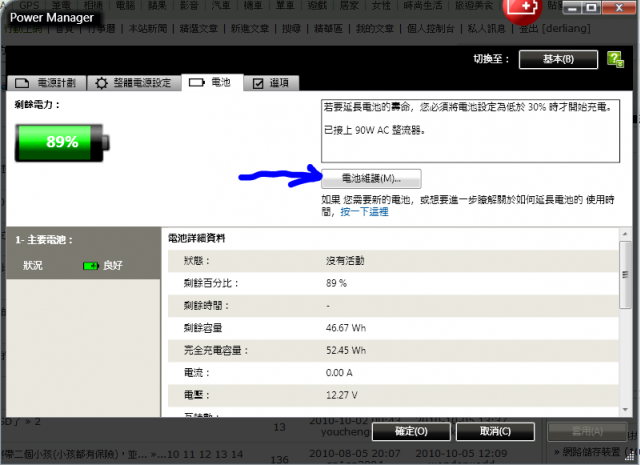Image resolution: width=640 pixels, height=465 pixels.
Task: Confirm with 確定(O) button
Action: (411, 432)
